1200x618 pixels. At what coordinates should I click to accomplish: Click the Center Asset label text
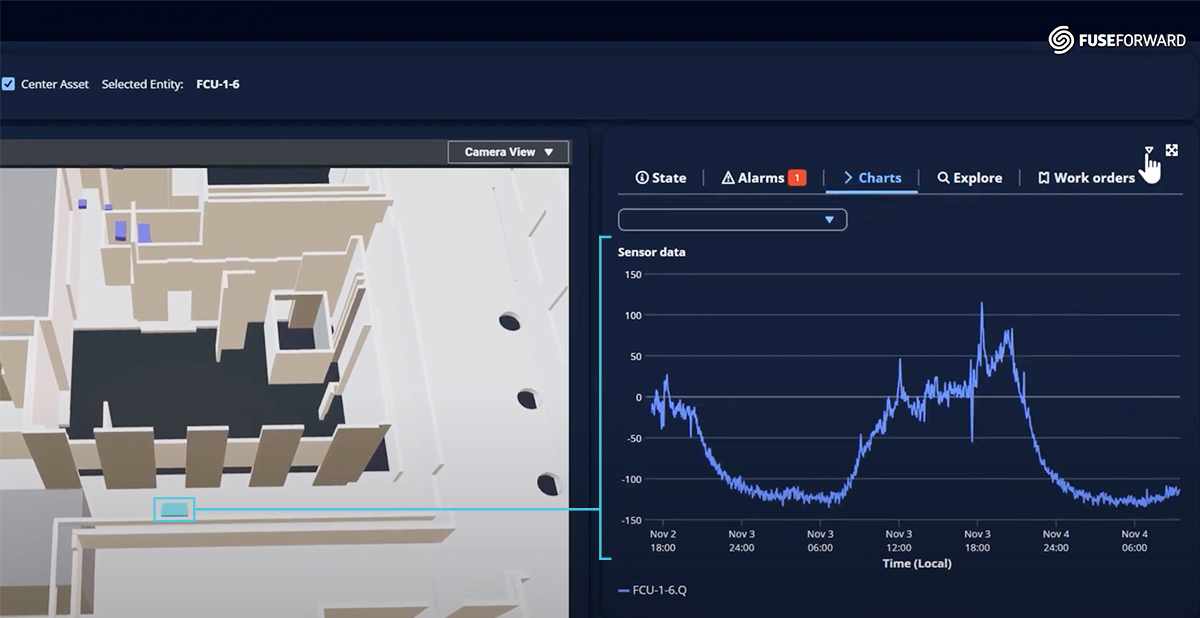(55, 84)
